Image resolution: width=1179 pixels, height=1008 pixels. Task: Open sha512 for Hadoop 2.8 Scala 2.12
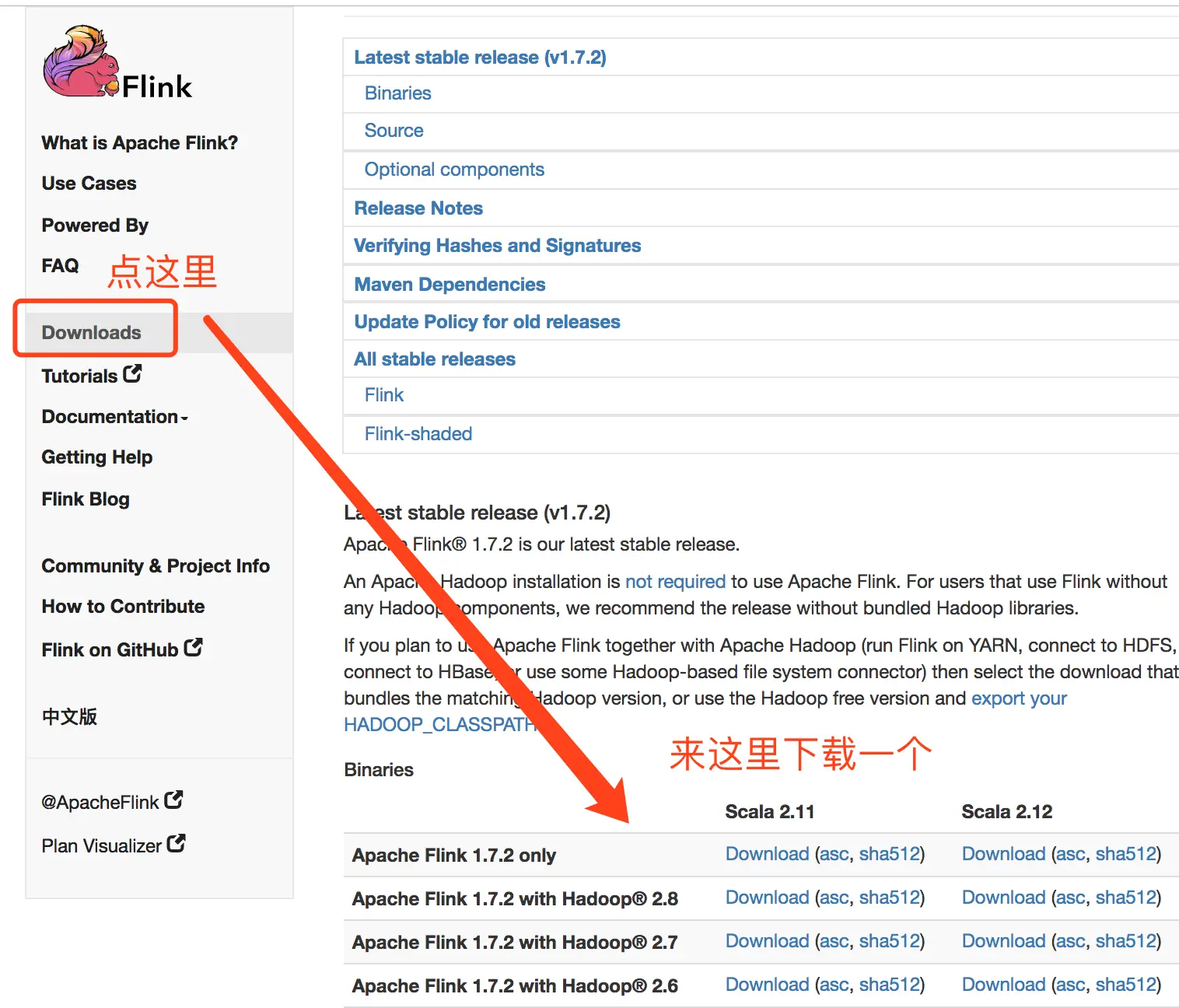pos(1126,898)
